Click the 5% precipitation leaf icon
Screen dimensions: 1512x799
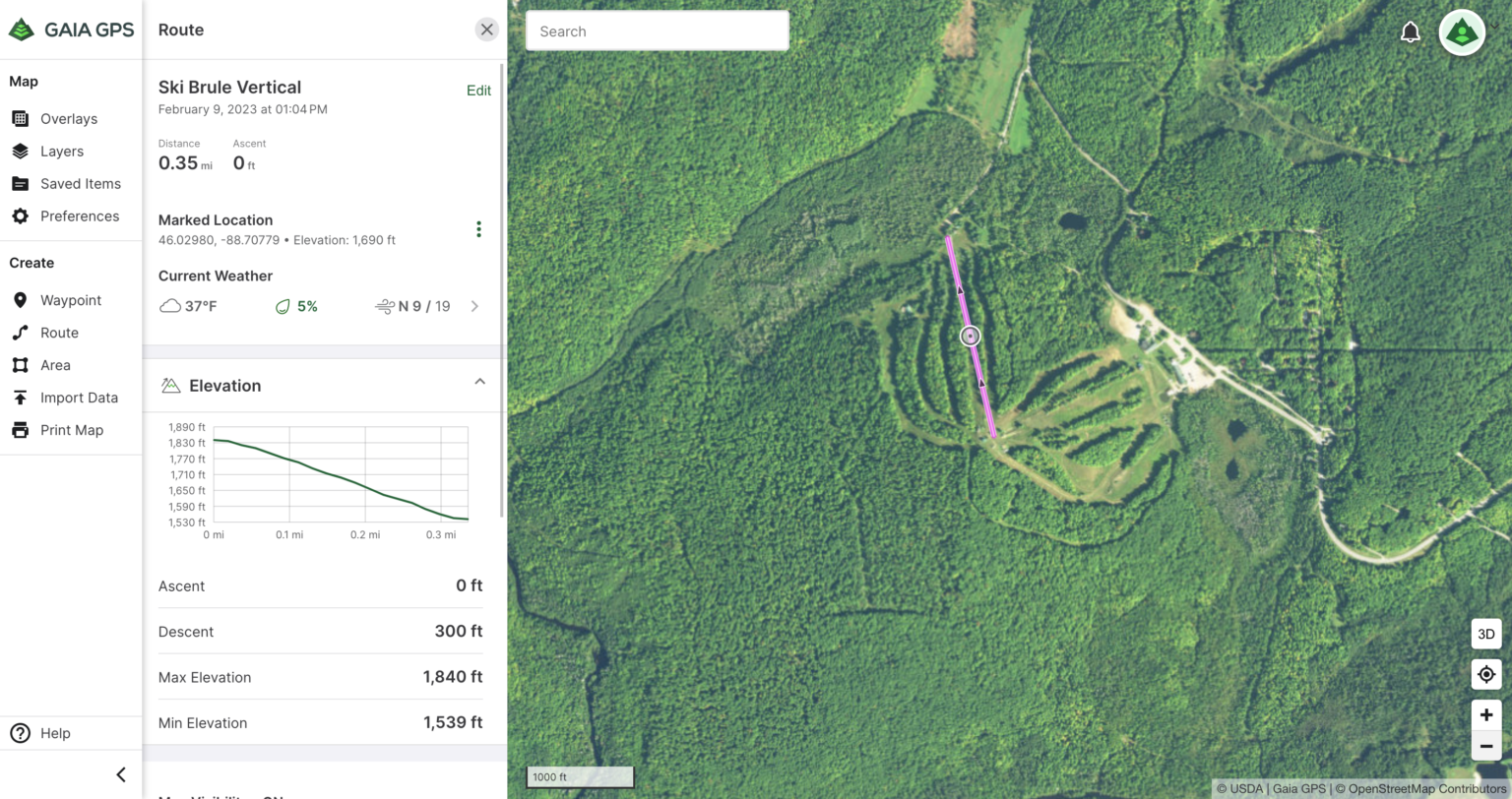(x=283, y=306)
